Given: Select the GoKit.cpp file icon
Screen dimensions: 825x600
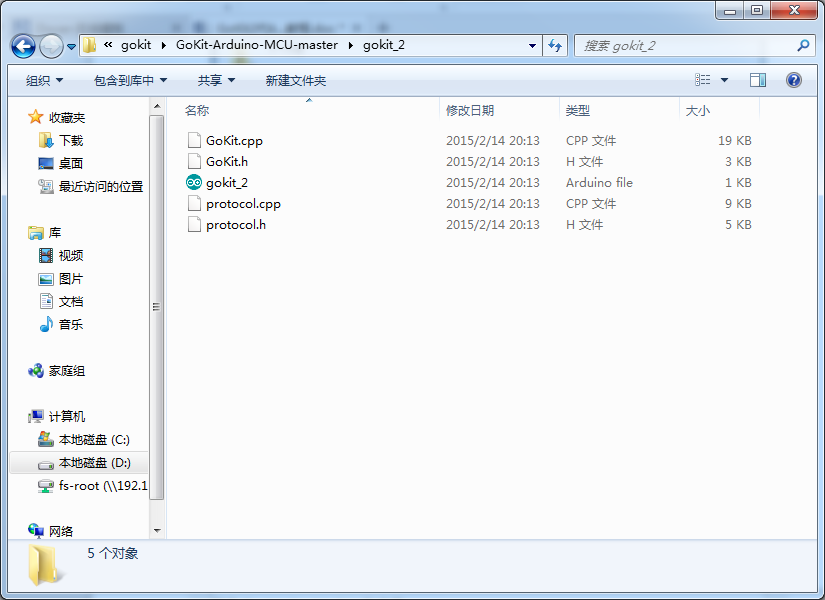Looking at the screenshot, I should (194, 141).
